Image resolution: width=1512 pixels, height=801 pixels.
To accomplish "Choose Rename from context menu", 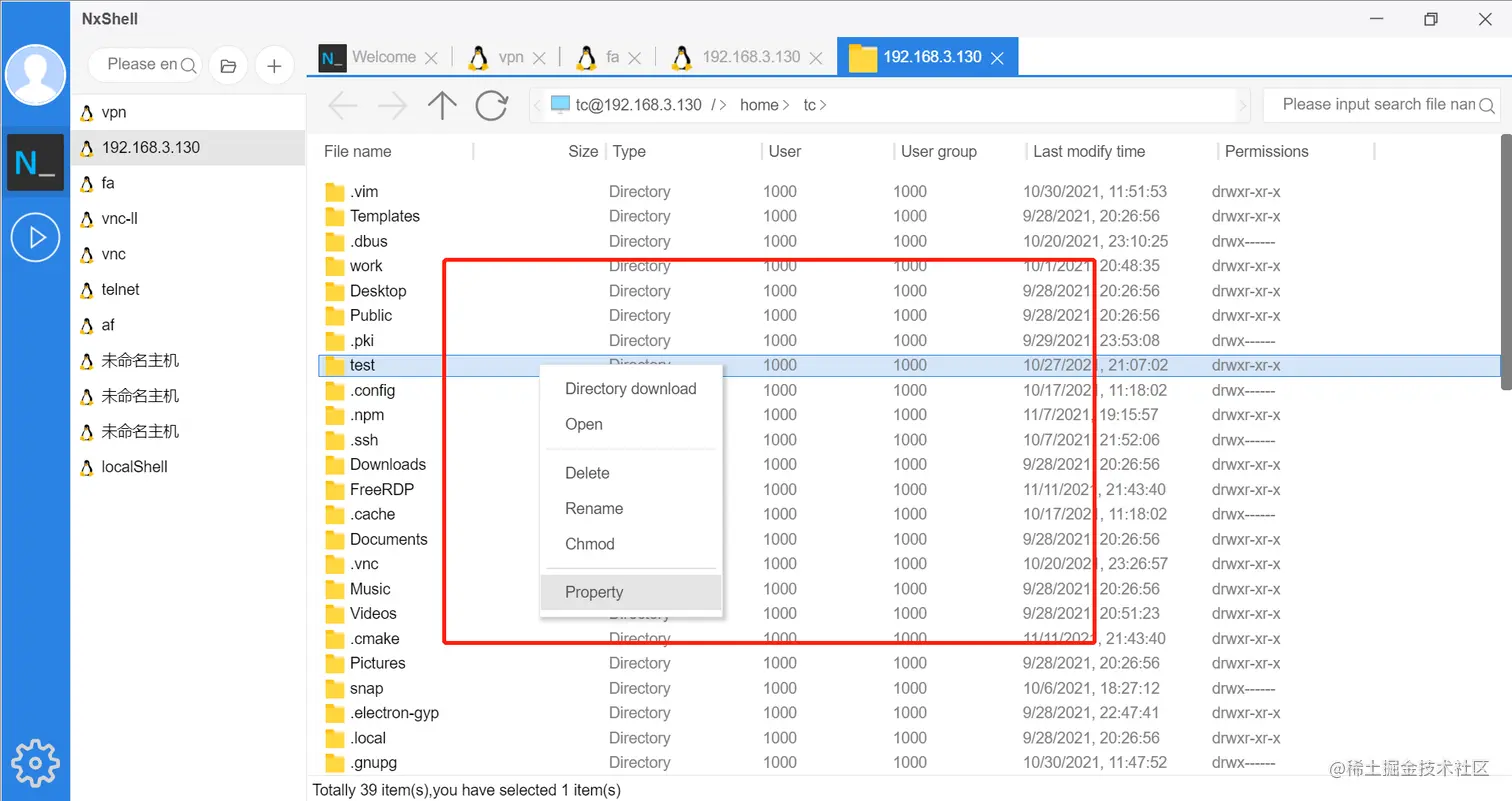I will tap(630, 508).
